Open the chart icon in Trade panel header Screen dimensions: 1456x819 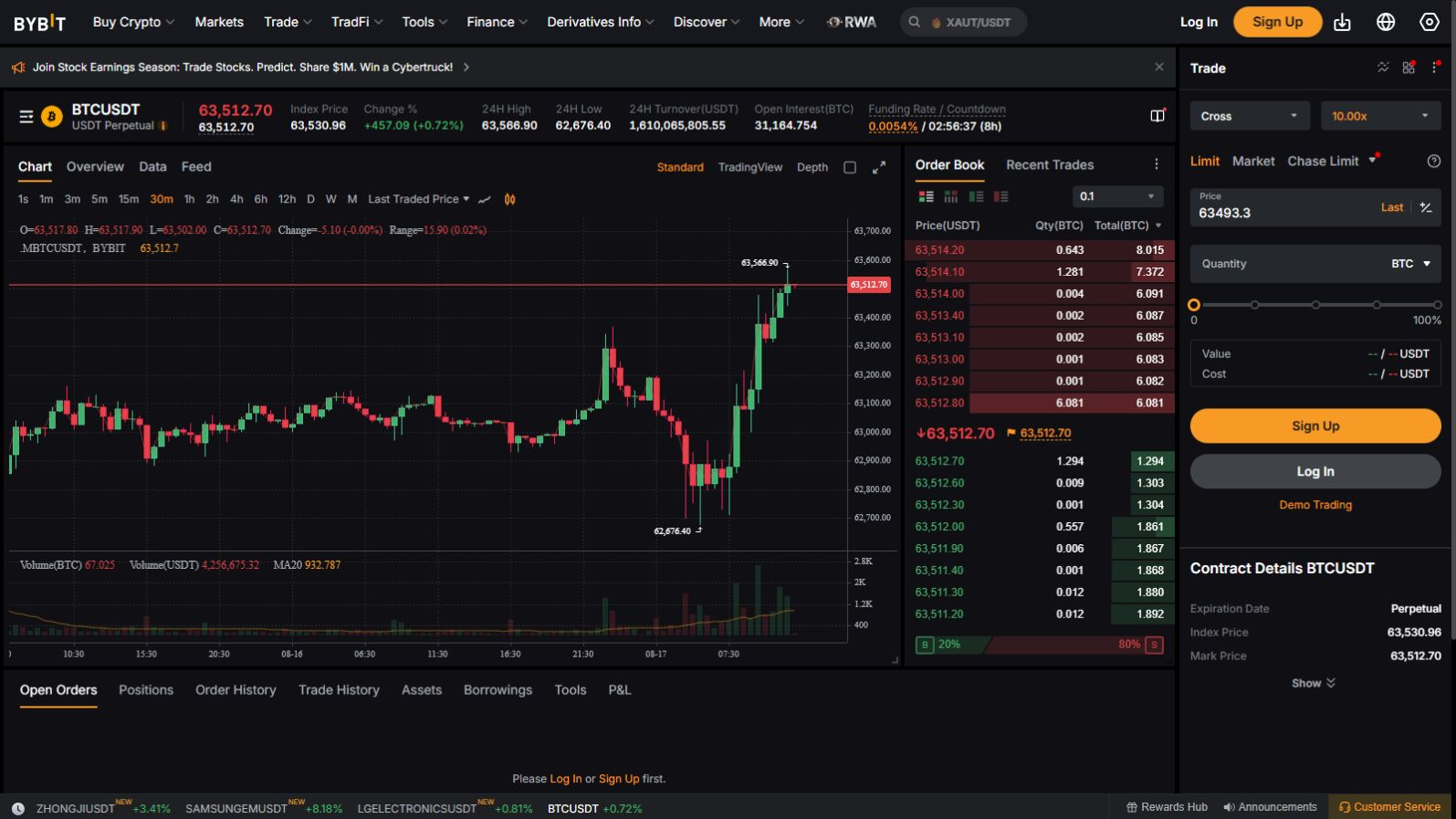[1383, 68]
